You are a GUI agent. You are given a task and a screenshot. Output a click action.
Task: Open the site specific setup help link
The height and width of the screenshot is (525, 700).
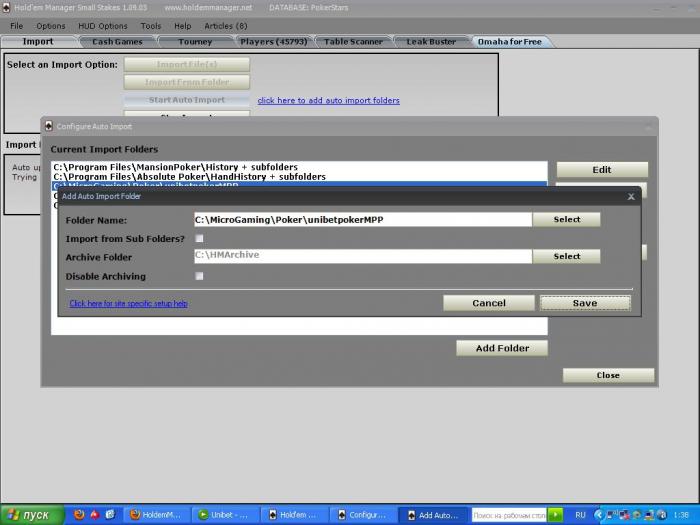[129, 304]
